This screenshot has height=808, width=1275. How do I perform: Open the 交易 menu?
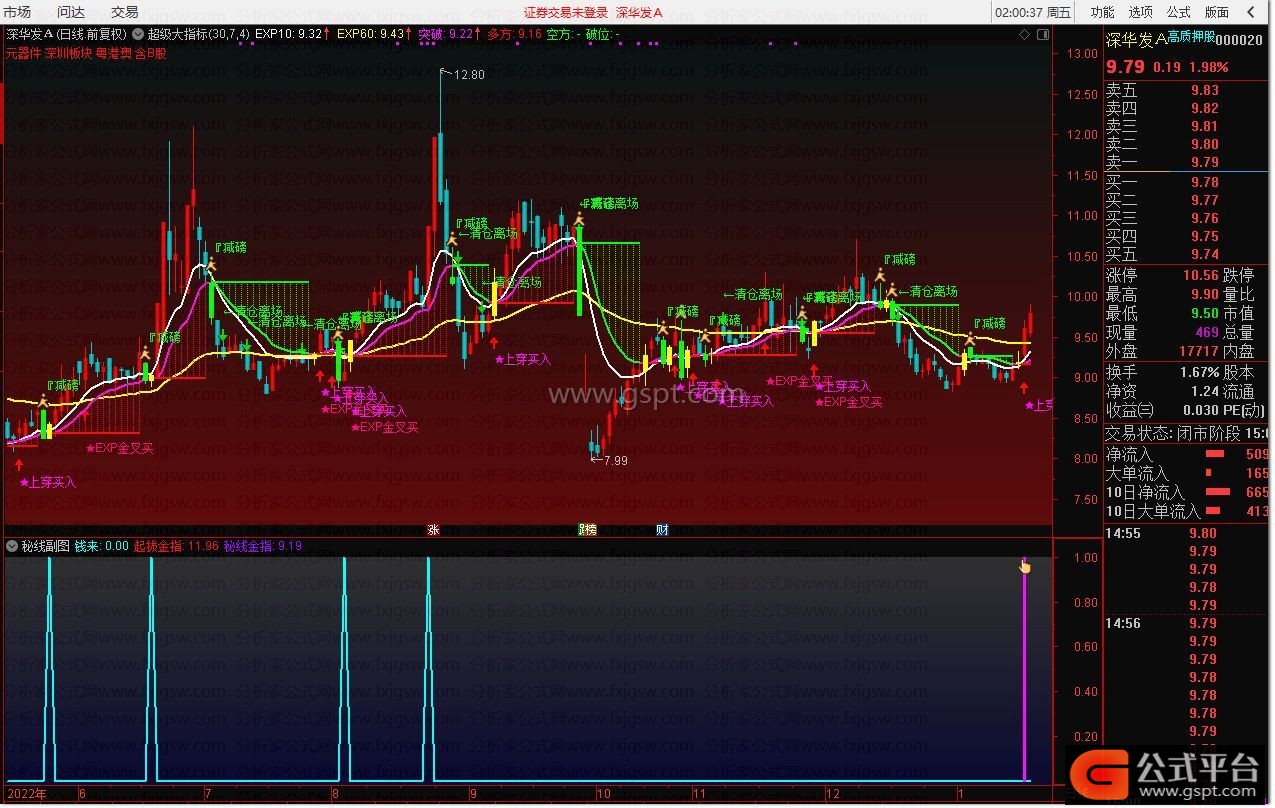(x=125, y=12)
